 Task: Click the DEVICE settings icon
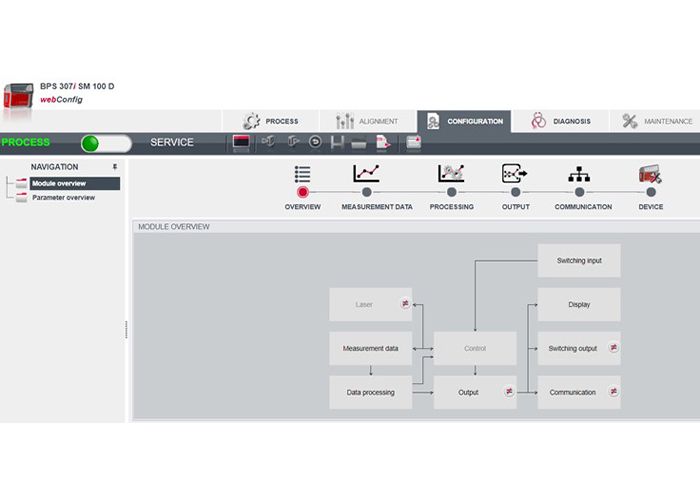pos(650,174)
